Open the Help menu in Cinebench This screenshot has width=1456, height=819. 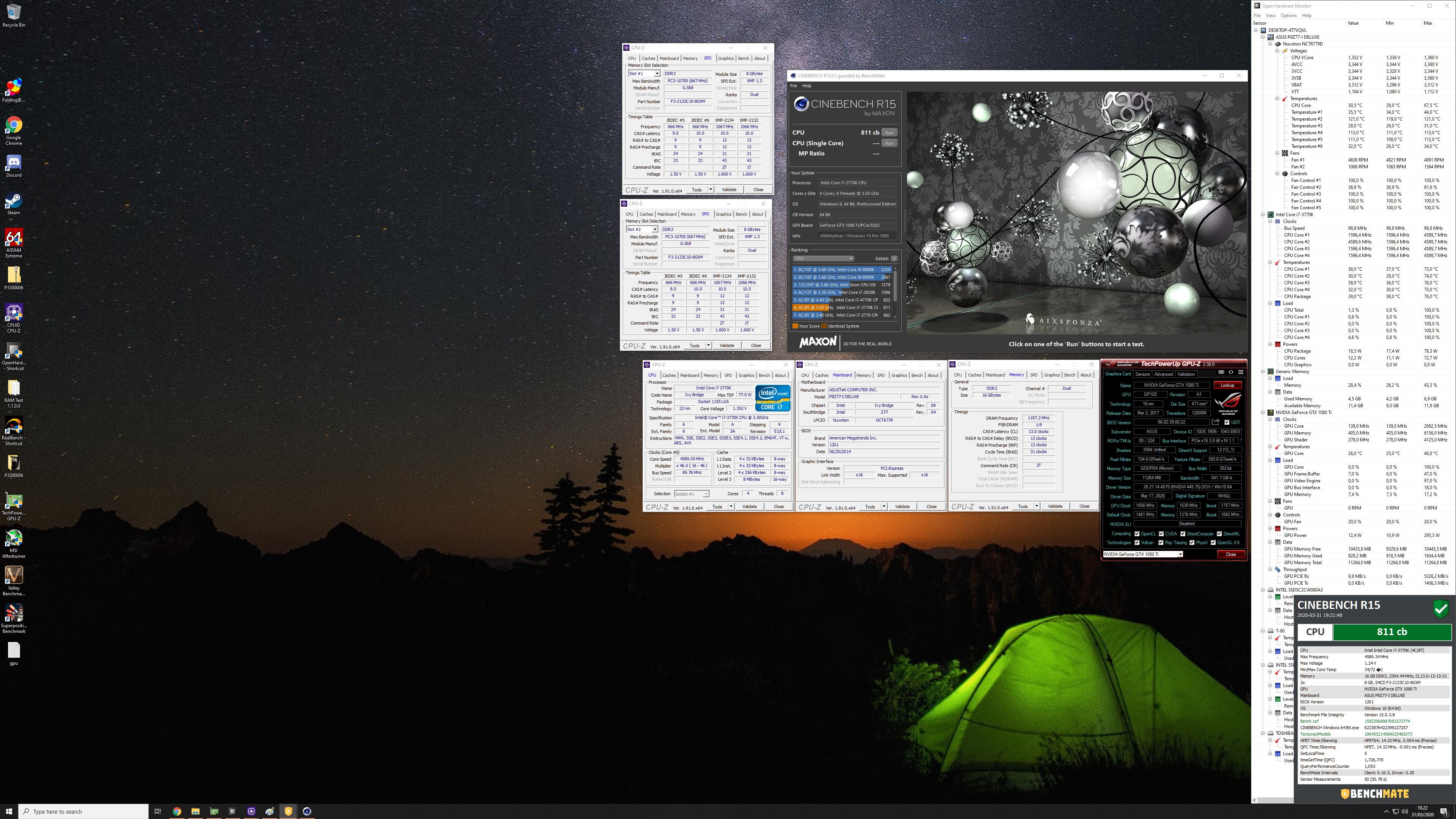pos(806,86)
